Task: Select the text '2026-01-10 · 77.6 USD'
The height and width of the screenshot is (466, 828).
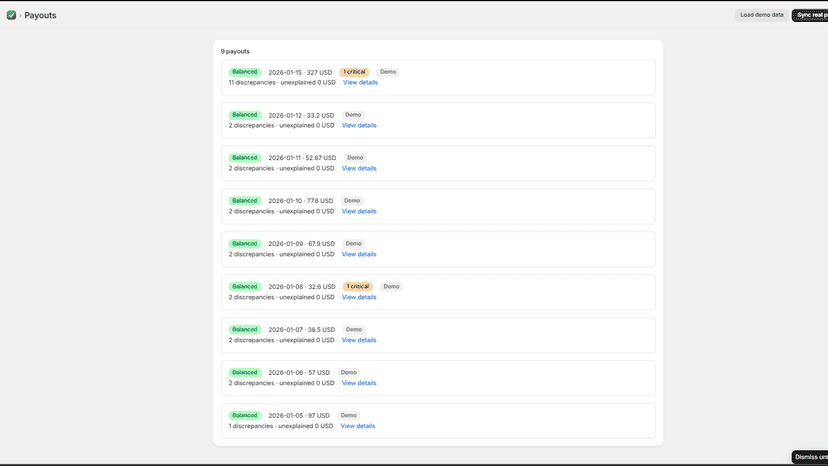Action: [300, 201]
